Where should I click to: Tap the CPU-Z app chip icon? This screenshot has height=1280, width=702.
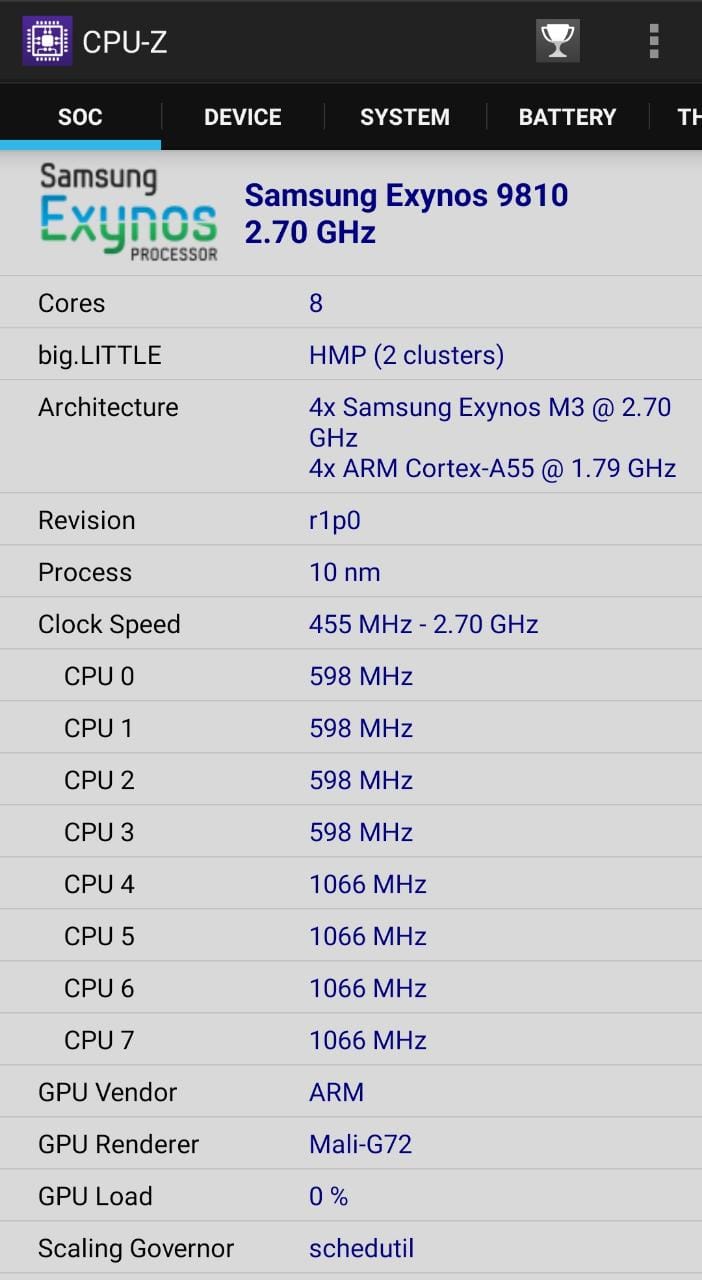click(x=47, y=41)
